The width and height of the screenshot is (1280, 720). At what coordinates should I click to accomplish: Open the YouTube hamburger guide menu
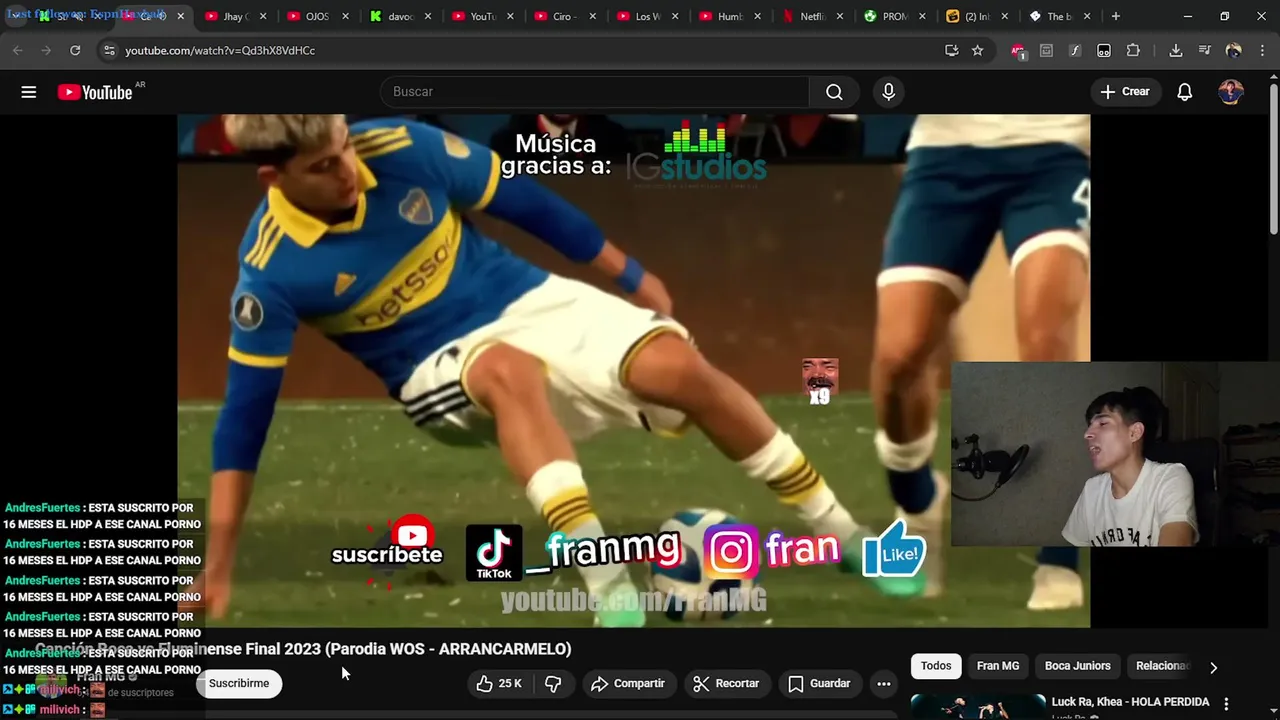(x=29, y=92)
